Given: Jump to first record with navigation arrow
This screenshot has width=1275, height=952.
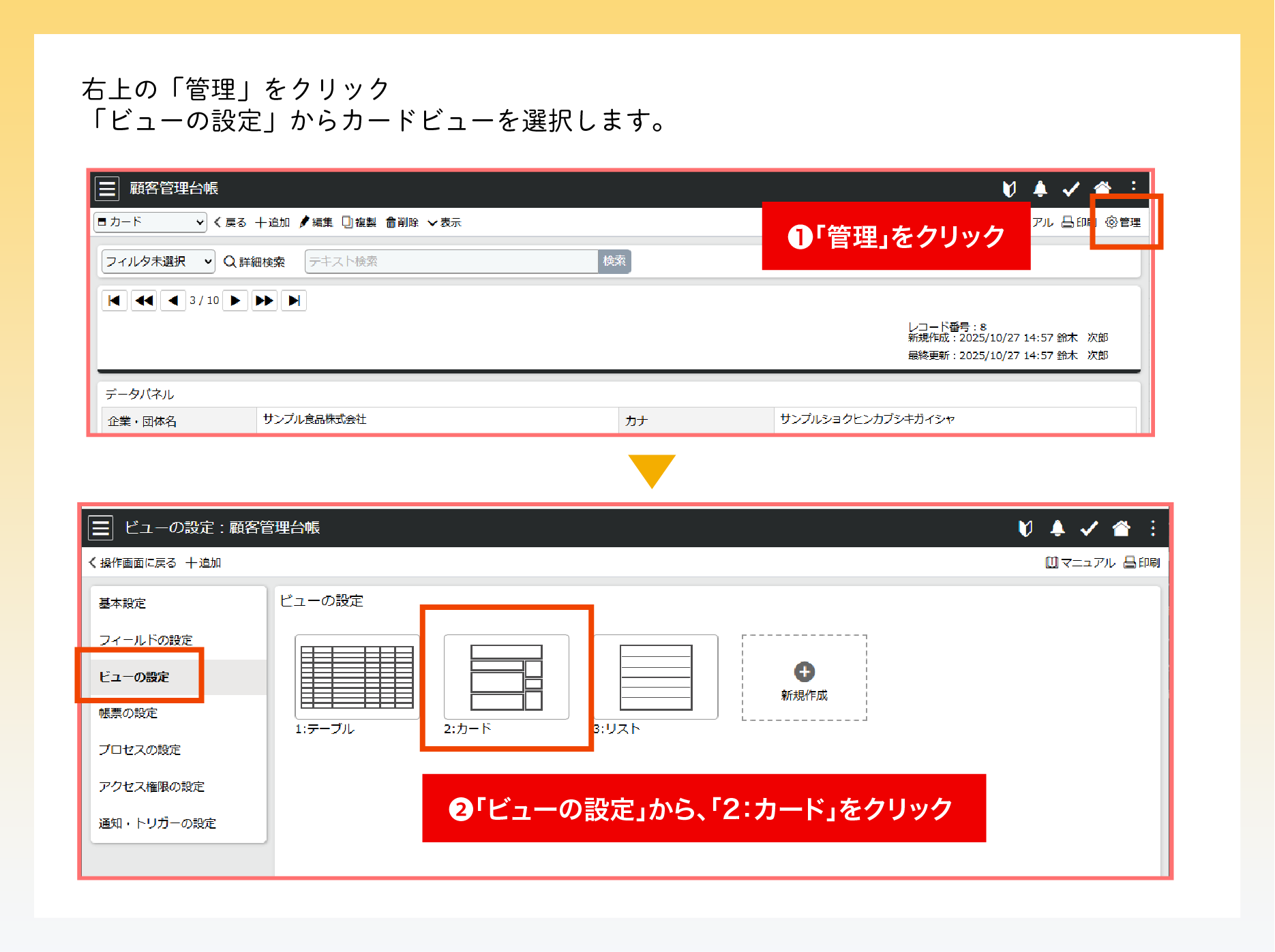Looking at the screenshot, I should (x=115, y=301).
